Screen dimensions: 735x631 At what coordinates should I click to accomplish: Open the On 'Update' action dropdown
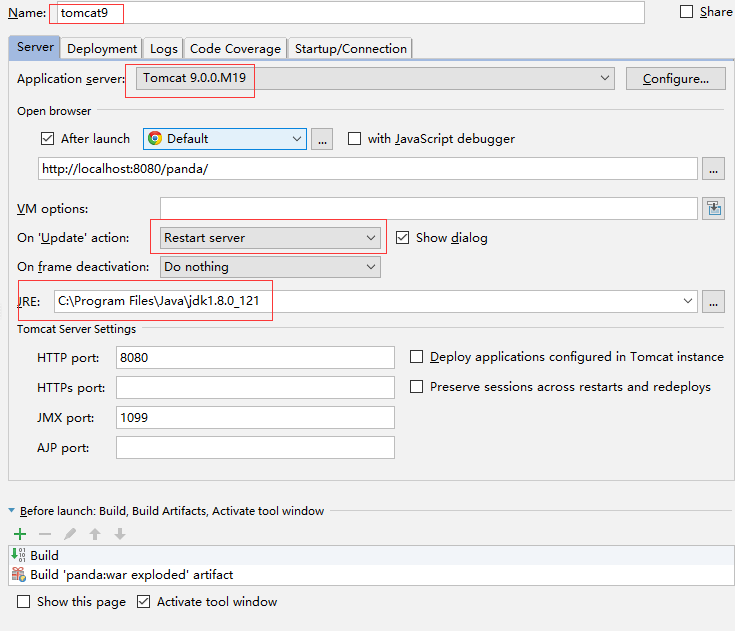[270, 238]
